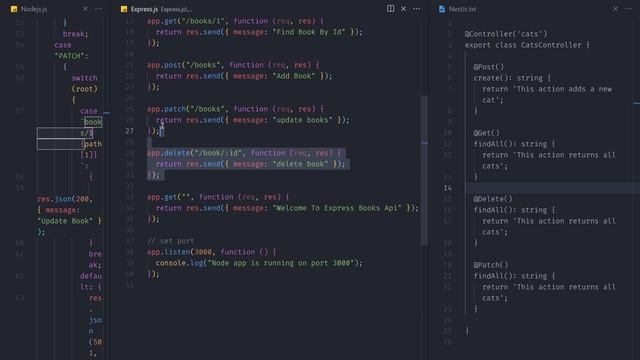
Task: Select the Express.js editor tab
Action: [144, 9]
